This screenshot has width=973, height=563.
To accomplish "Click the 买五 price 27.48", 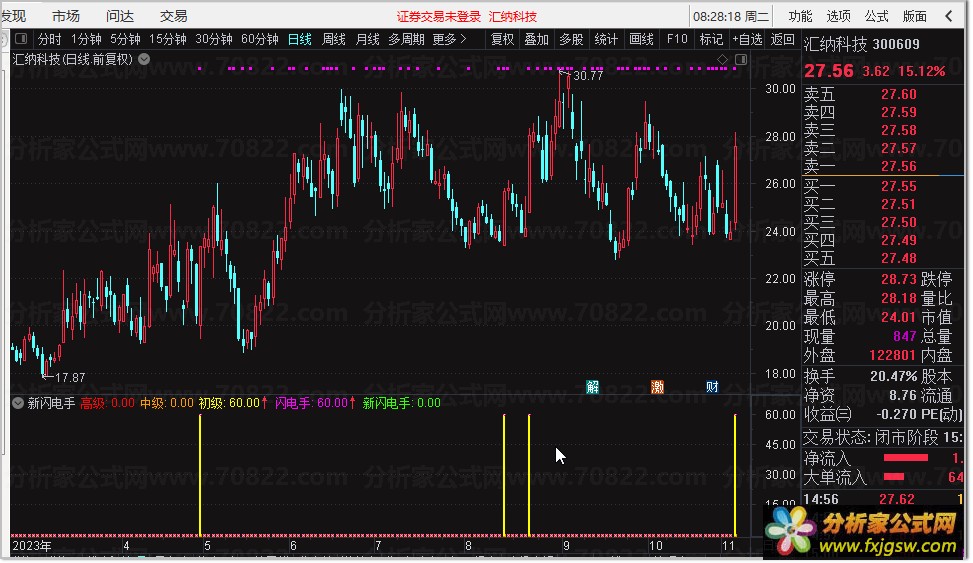I will click(x=899, y=258).
